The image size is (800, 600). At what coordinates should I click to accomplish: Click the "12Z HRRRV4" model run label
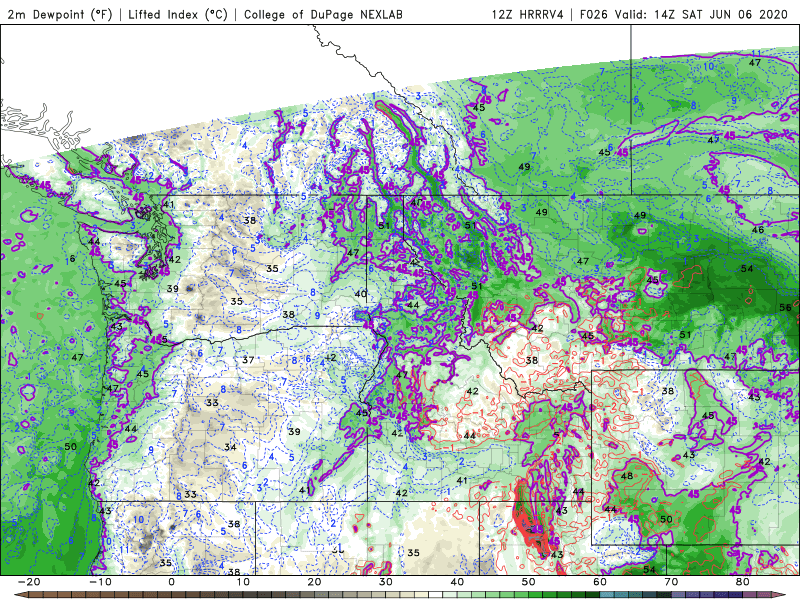(528, 14)
